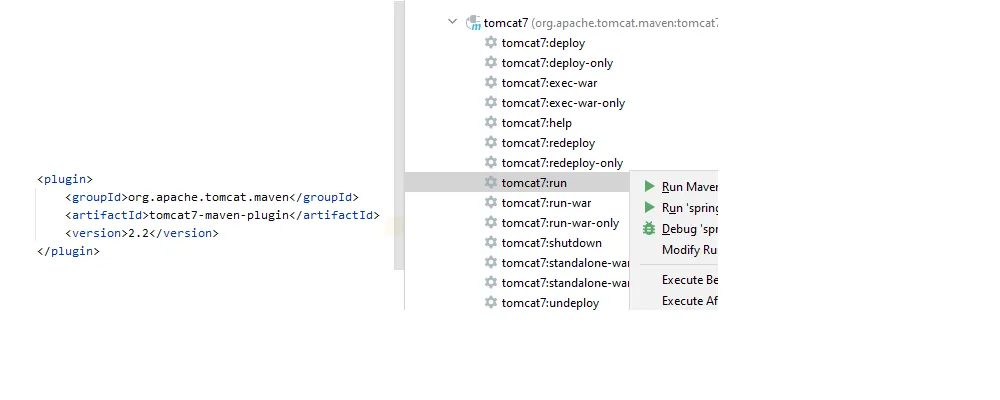
Task: Click gear icon beside tomcat7:run-war-only
Action: (x=490, y=222)
